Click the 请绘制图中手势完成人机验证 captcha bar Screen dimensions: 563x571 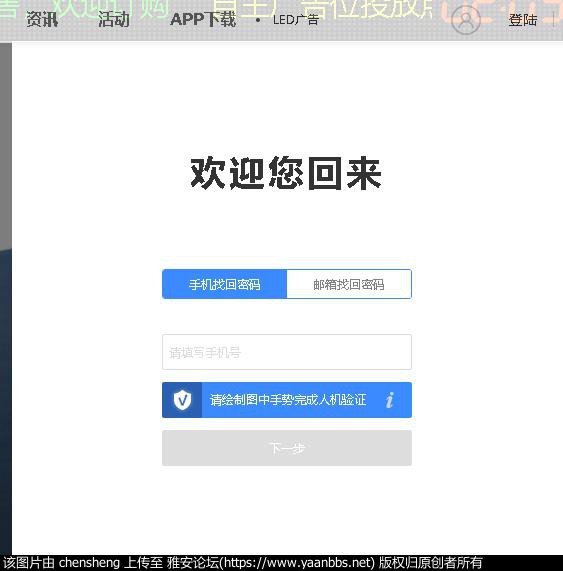[x=287, y=400]
